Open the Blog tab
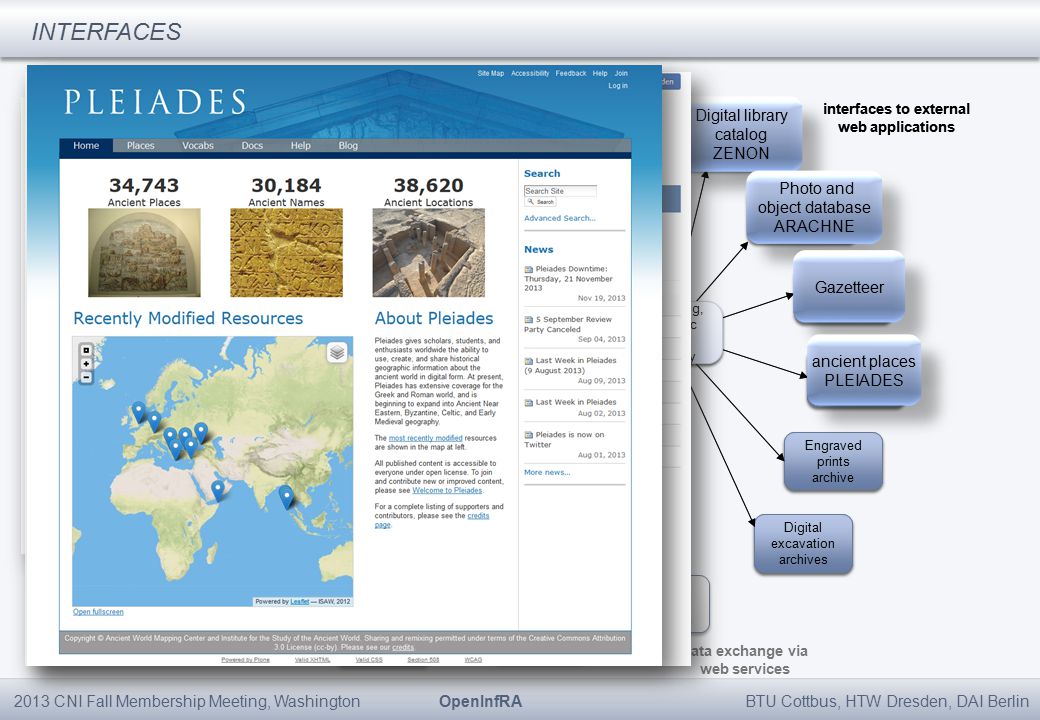 pos(348,145)
